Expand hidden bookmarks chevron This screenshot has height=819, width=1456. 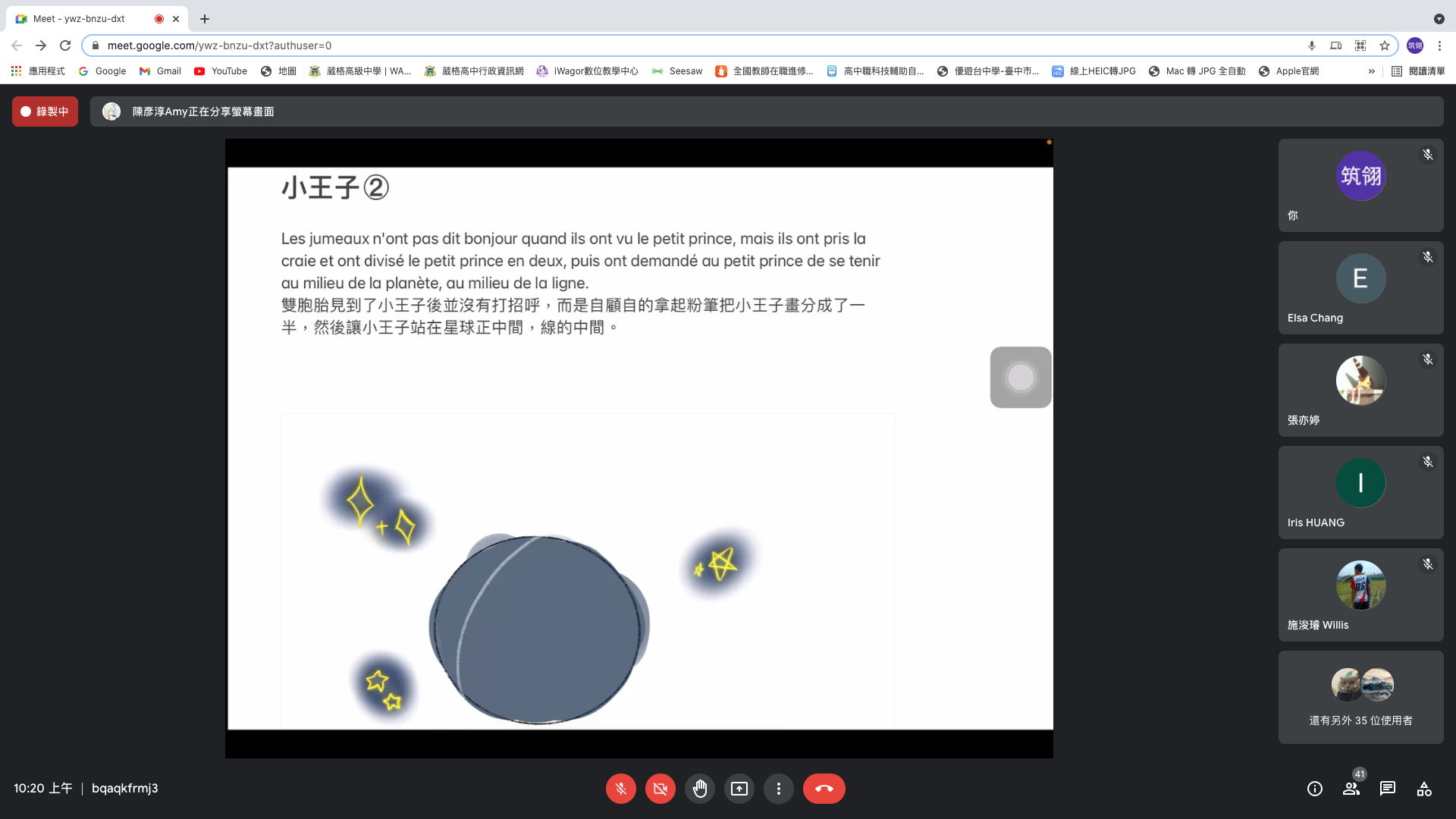click(1371, 71)
